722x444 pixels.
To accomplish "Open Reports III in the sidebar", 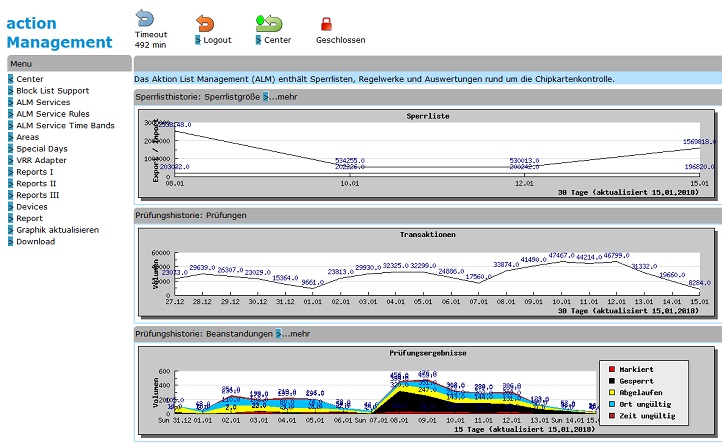I will 37,195.
